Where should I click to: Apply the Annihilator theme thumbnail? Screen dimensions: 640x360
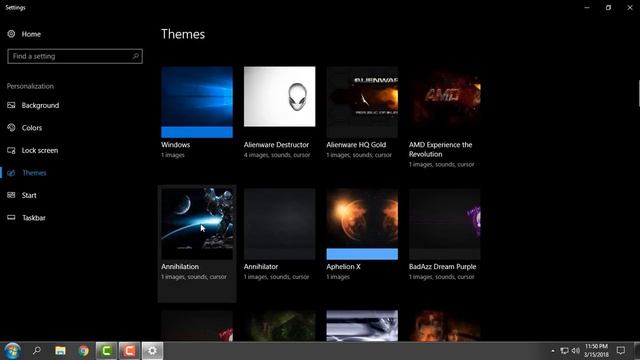pos(280,224)
